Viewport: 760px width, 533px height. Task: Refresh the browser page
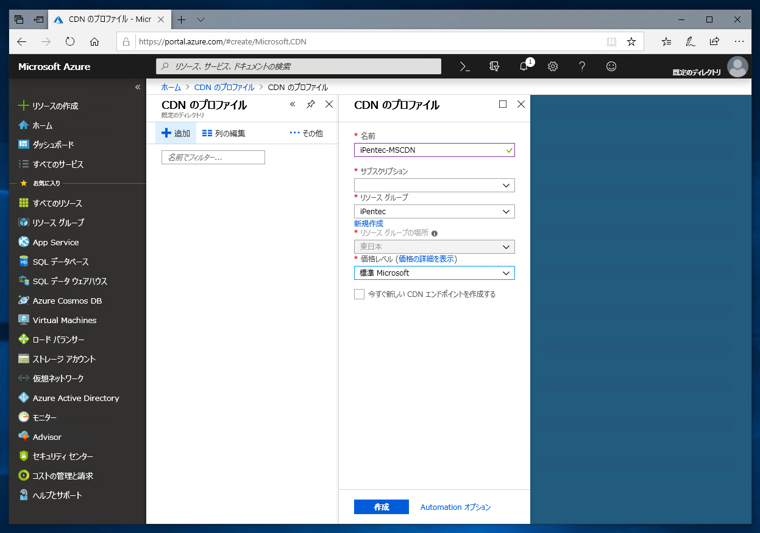point(70,42)
